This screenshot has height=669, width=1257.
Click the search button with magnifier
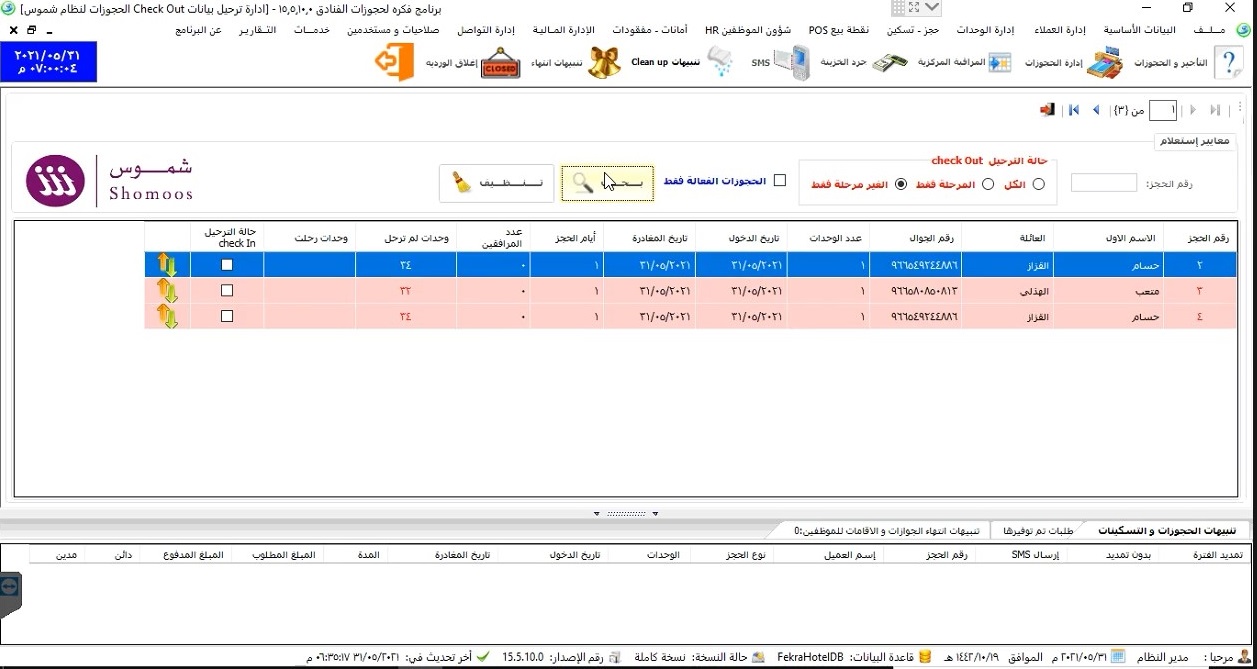tap(607, 183)
